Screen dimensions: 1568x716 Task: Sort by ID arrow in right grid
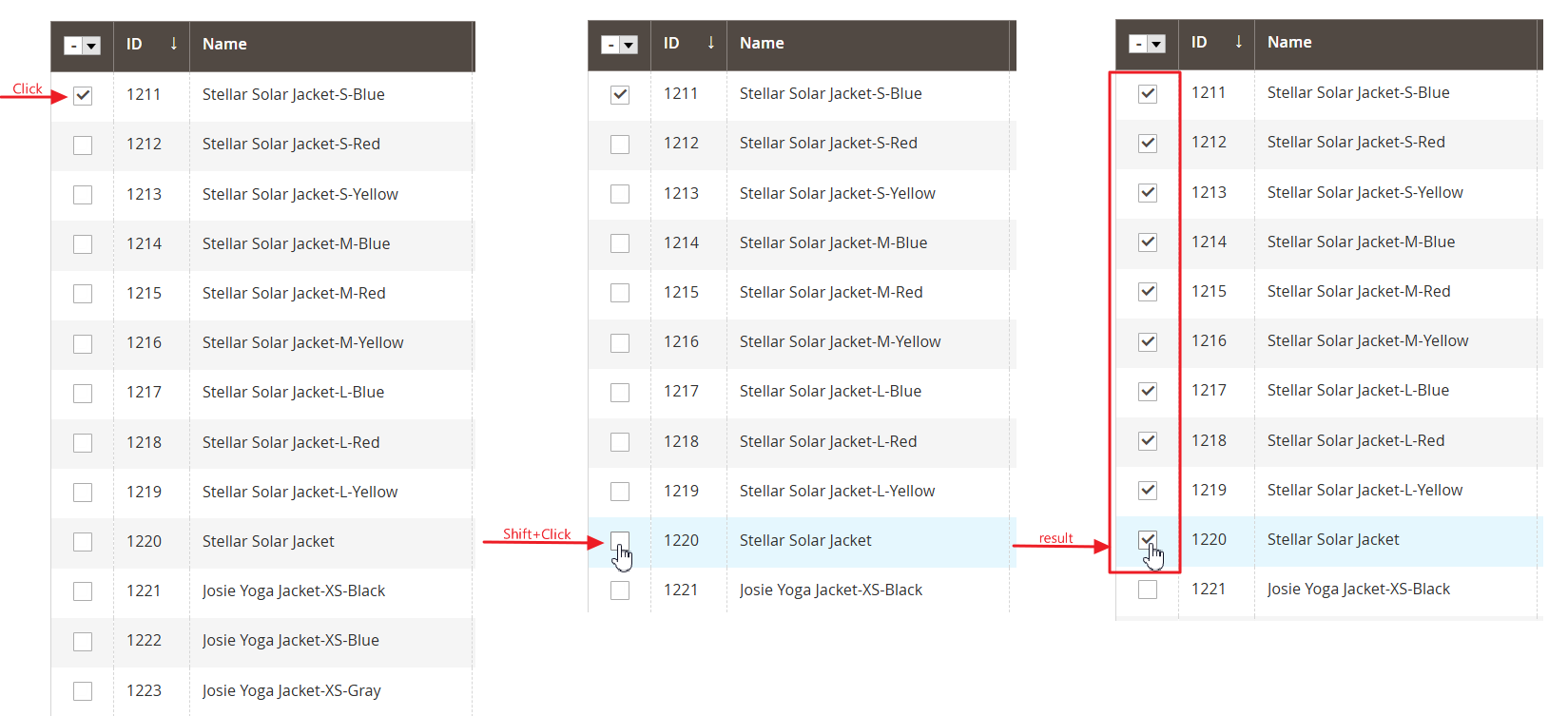point(1239,42)
